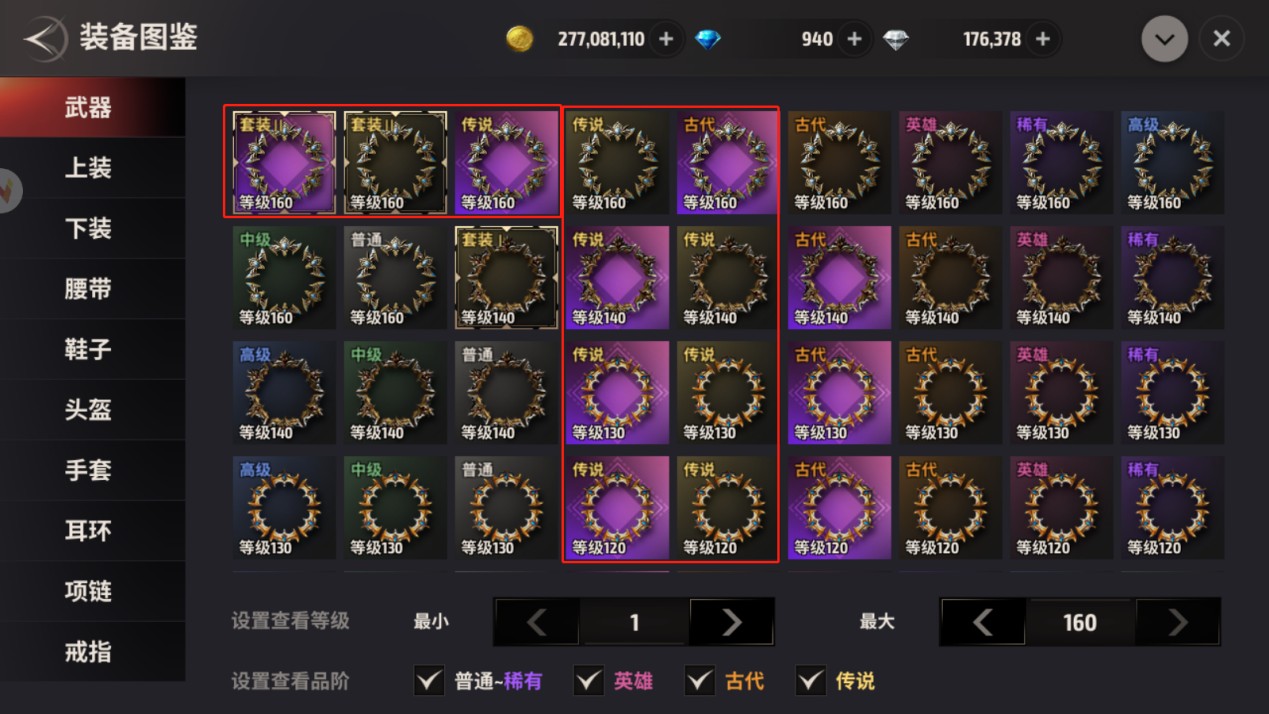Select the 中级 等级160 equipment icon
This screenshot has width=1269, height=714.
coord(284,277)
